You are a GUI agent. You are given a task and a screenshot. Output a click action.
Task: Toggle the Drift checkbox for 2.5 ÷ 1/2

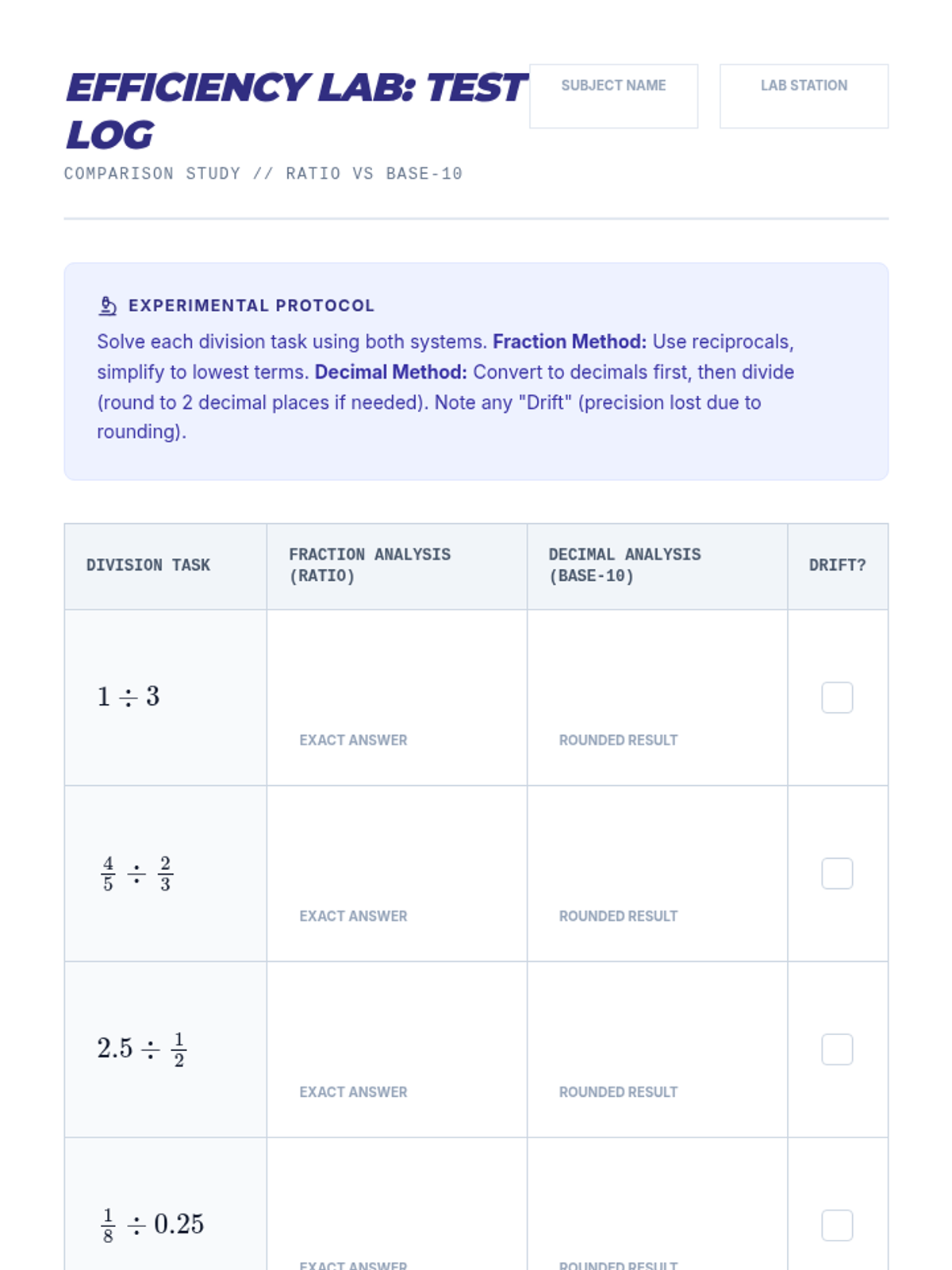(837, 1049)
